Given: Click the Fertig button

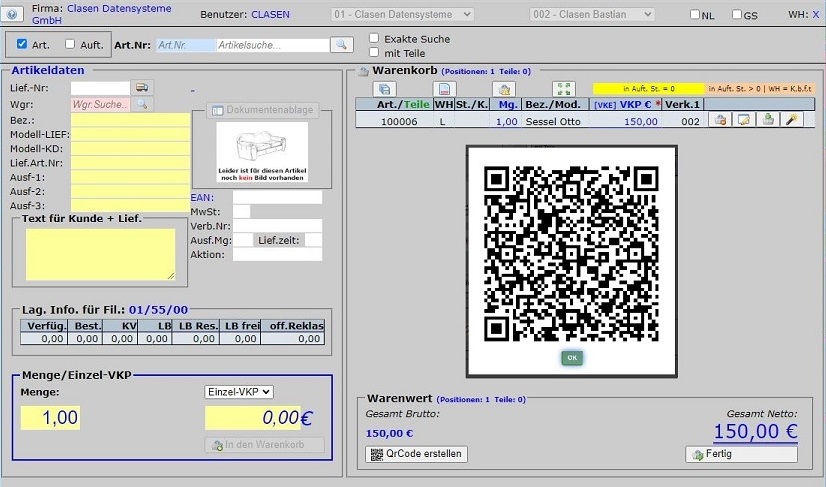Looking at the screenshot, I should [741, 454].
